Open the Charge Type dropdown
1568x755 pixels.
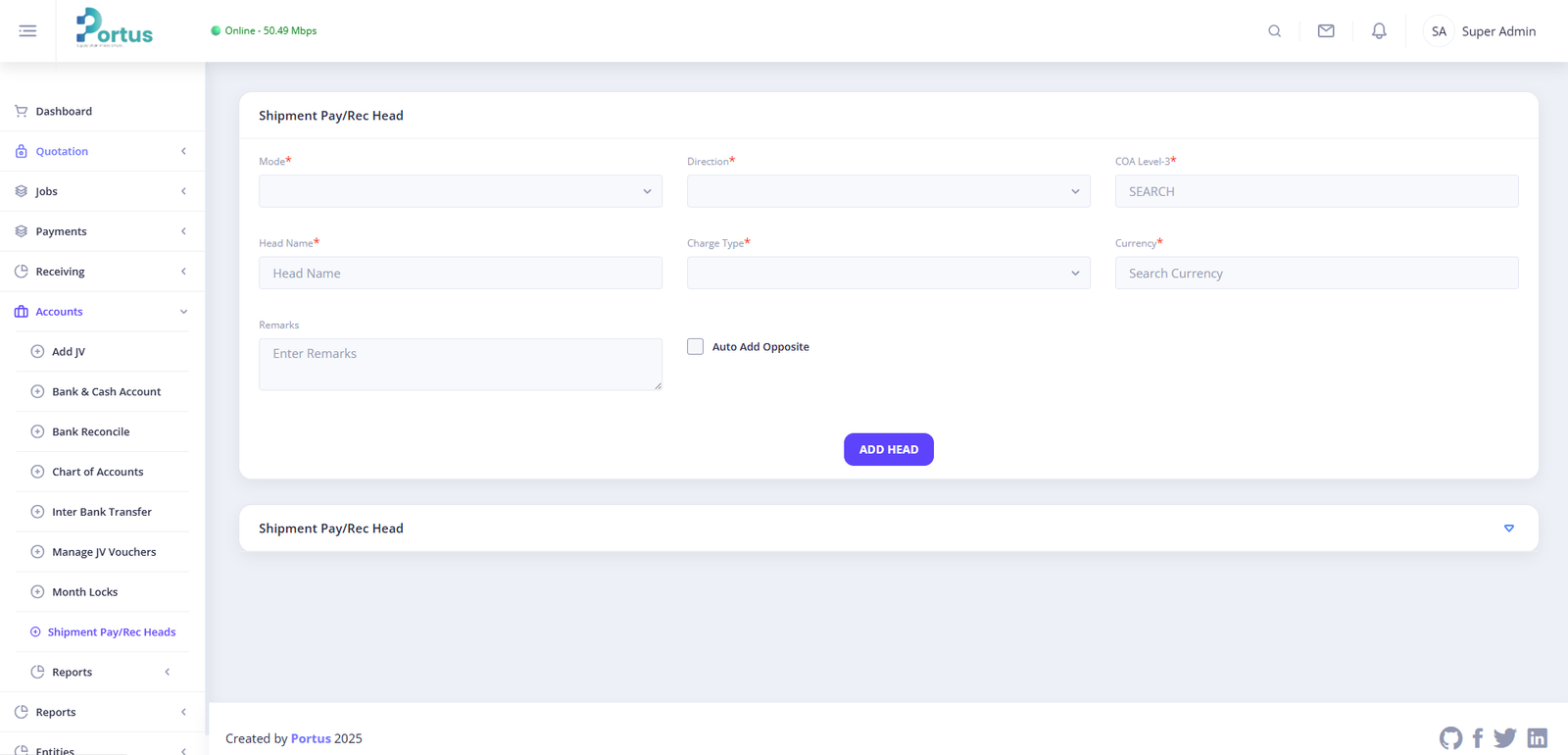point(888,274)
